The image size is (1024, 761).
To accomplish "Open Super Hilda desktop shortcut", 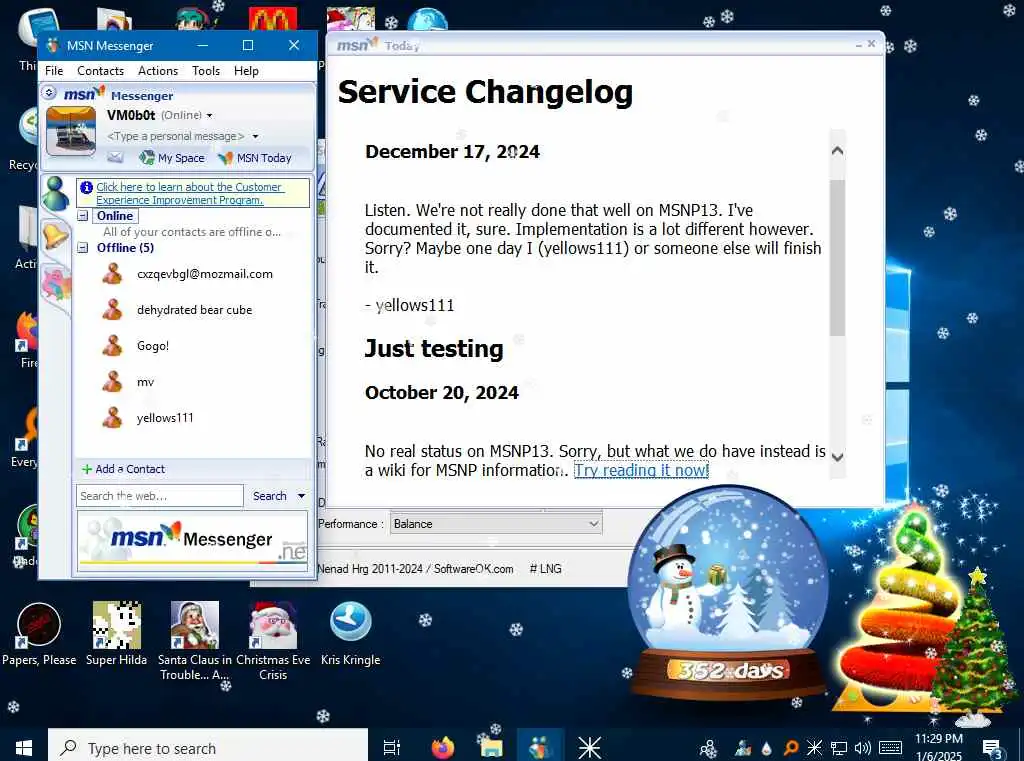I will click(116, 634).
